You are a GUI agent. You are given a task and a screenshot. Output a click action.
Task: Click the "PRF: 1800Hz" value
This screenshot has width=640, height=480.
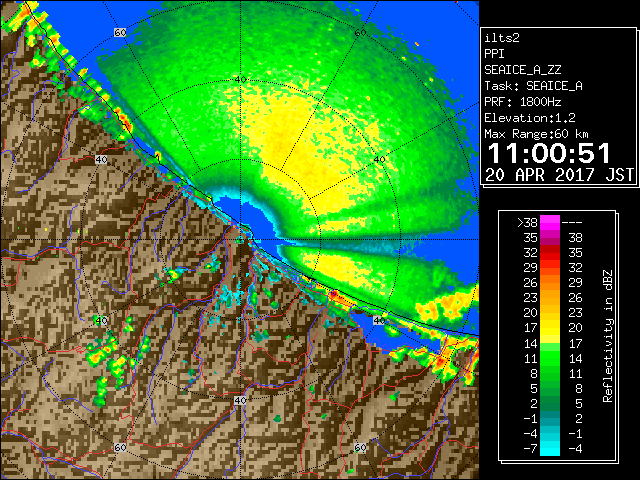(522, 102)
